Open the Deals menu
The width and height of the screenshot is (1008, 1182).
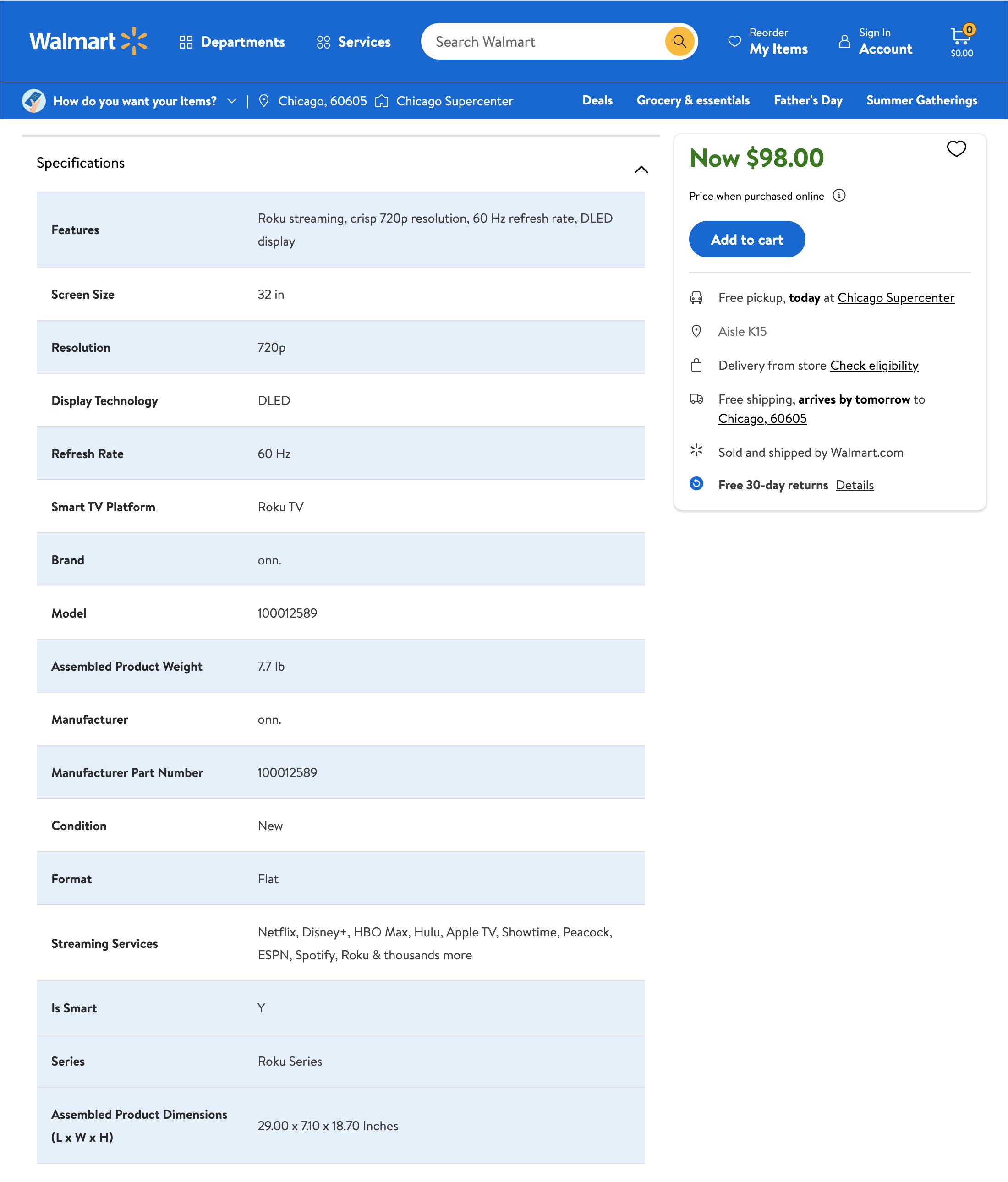click(x=597, y=100)
